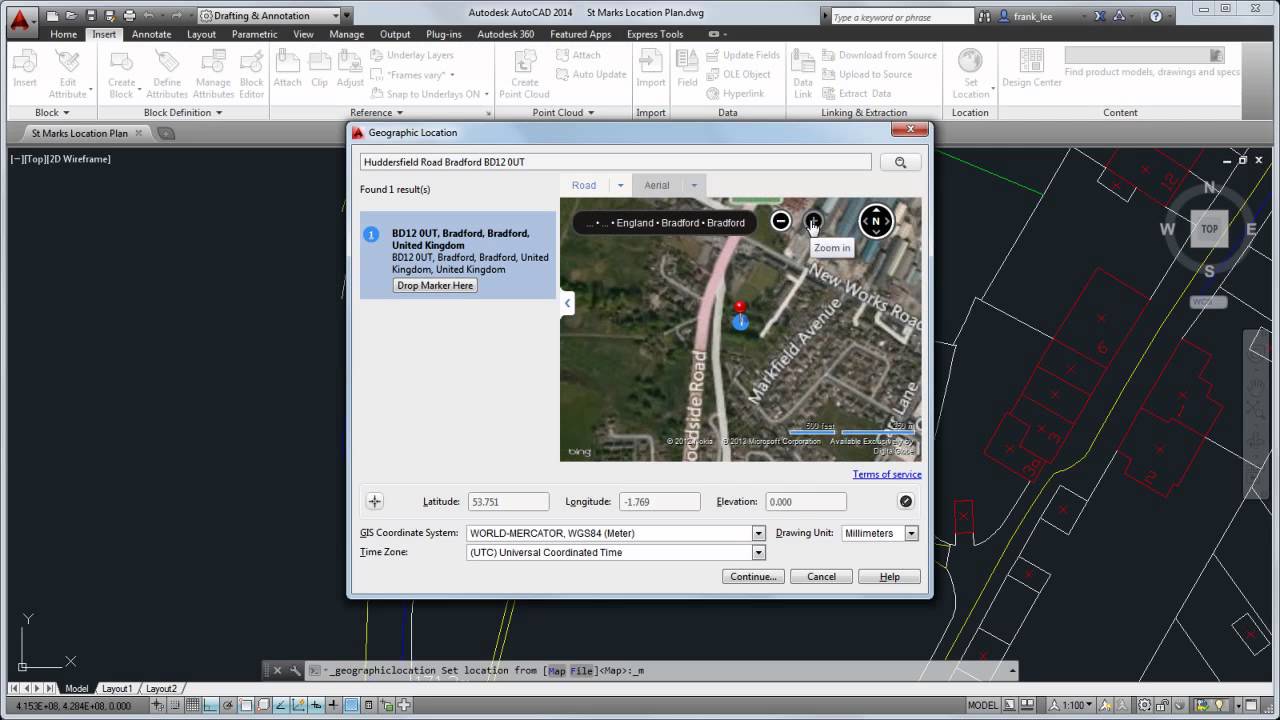
Task: Click the Help question mark icon in title bar
Action: tap(1156, 16)
